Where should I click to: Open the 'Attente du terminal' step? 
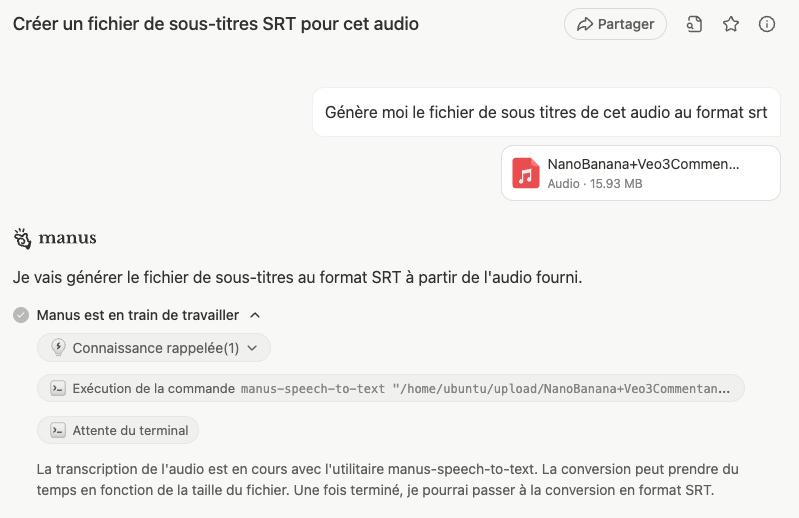[118, 430]
